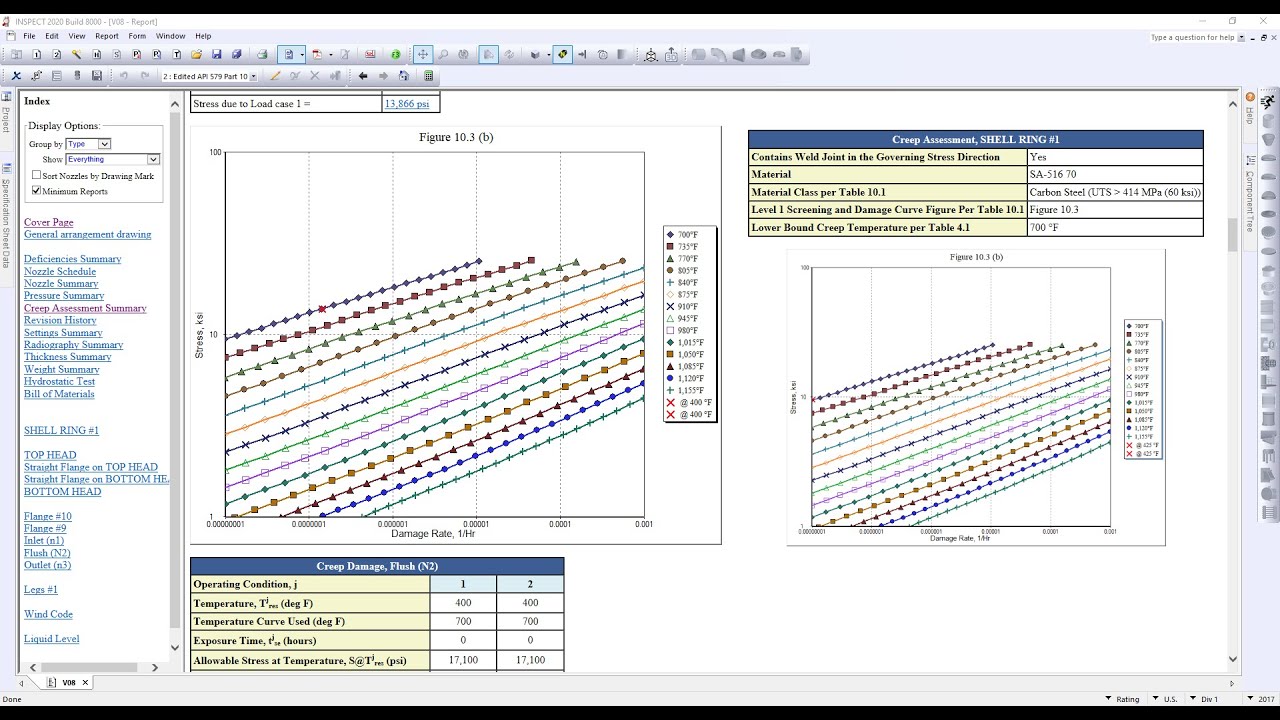
Task: Click the 3D export icon
Action: (671, 54)
